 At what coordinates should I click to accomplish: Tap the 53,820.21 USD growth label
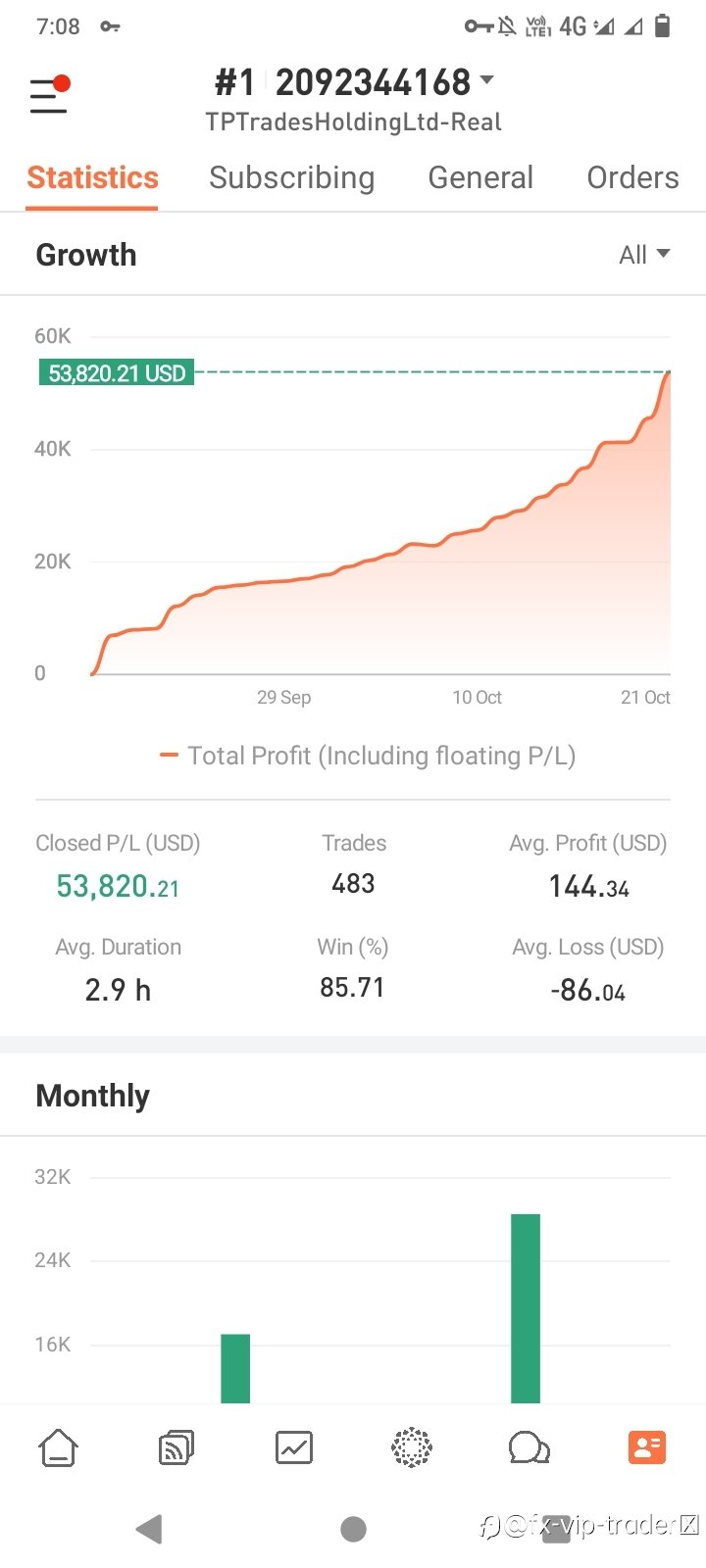[x=117, y=373]
